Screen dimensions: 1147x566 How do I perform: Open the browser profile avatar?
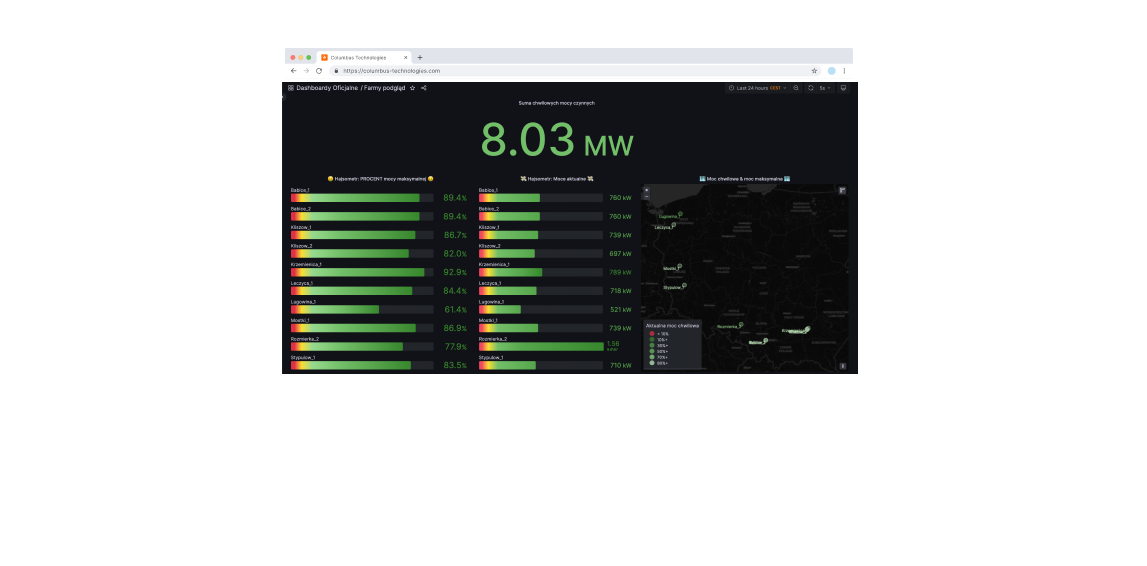(831, 71)
